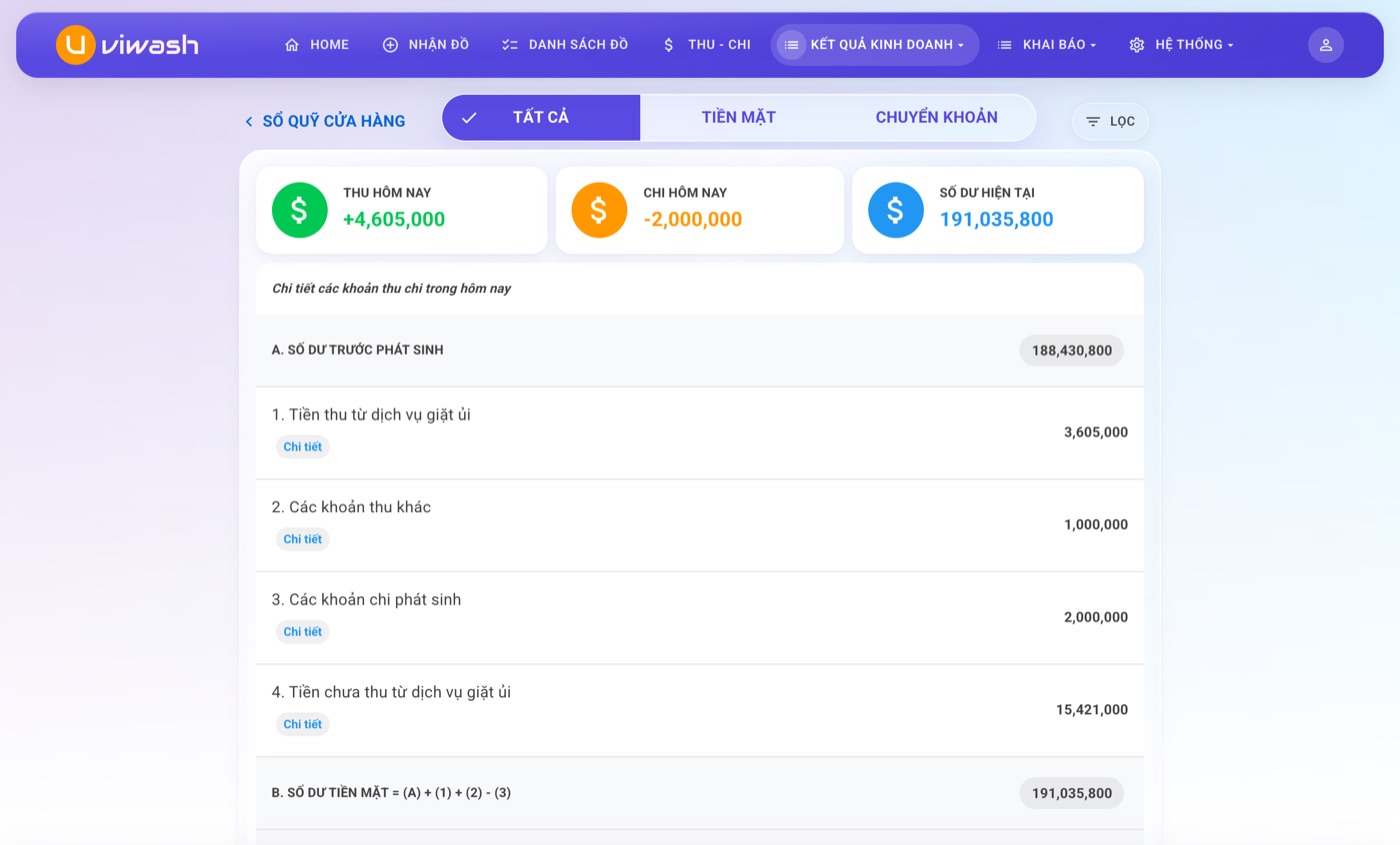Screen dimensions: 1400x845
Task: Click the 191,035,800 badge in row B
Action: click(x=1072, y=793)
